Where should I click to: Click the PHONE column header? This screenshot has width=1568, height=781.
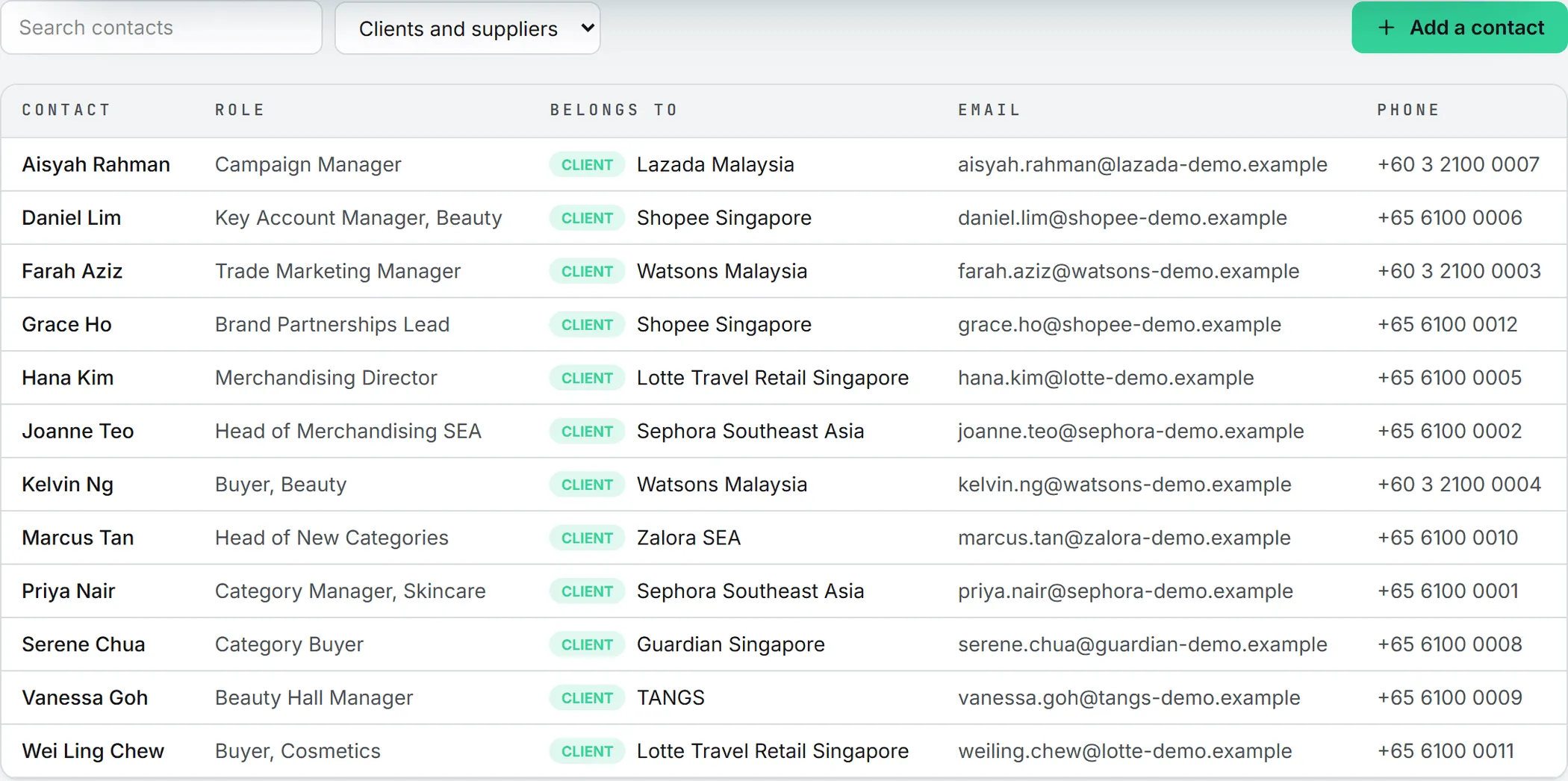(1408, 110)
